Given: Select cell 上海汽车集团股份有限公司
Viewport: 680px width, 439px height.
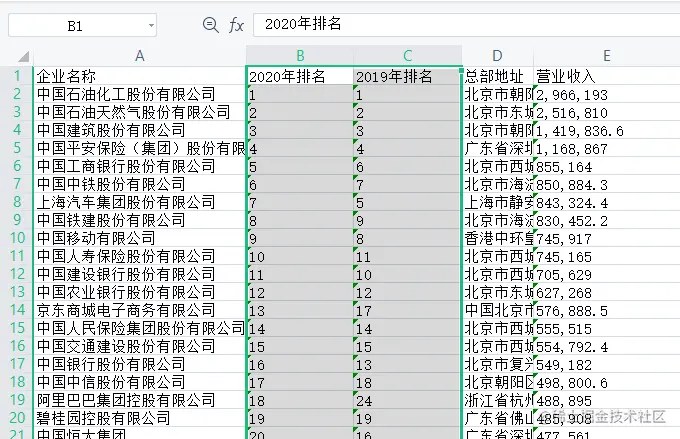Looking at the screenshot, I should (140, 202).
